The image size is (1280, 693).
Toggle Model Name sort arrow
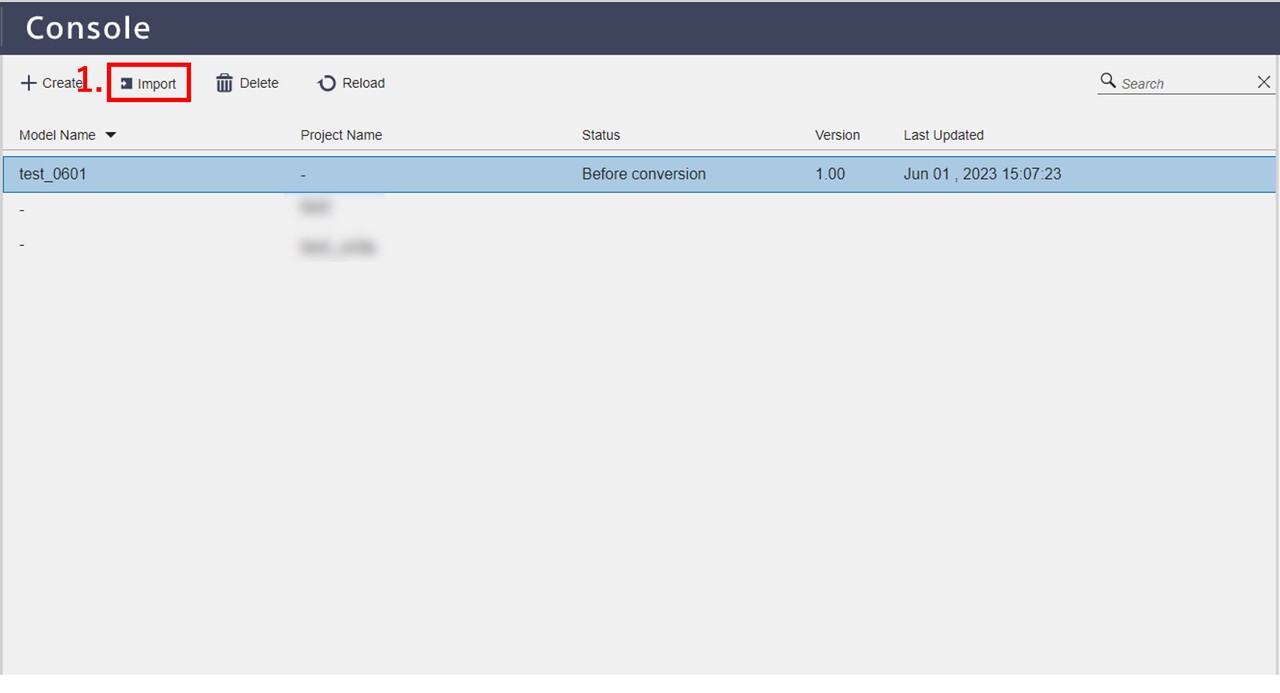(x=111, y=135)
